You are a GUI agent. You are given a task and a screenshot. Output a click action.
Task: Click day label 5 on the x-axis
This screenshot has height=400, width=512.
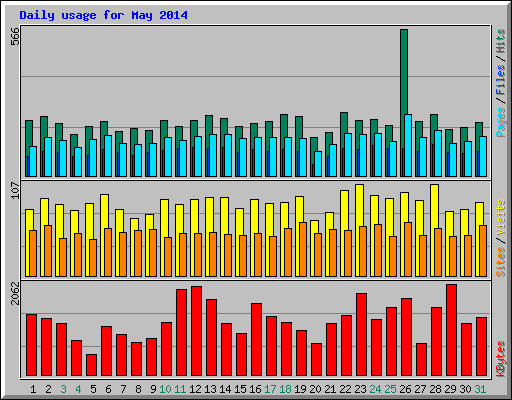tap(93, 389)
